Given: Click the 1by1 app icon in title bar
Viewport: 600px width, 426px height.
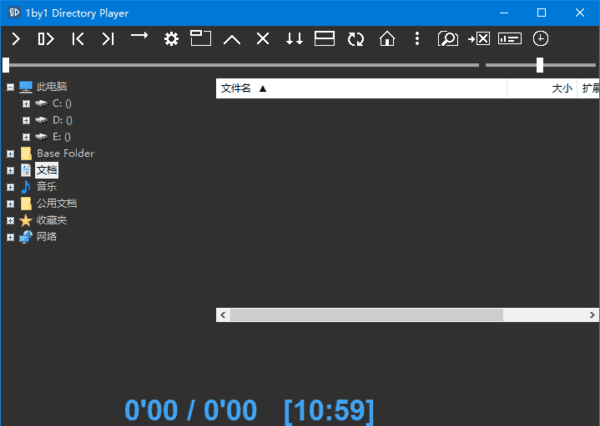Looking at the screenshot, I should point(15,13).
